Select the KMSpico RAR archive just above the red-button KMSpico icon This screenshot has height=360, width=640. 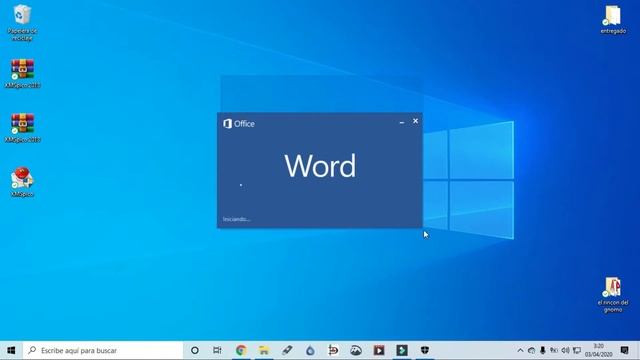(22, 128)
